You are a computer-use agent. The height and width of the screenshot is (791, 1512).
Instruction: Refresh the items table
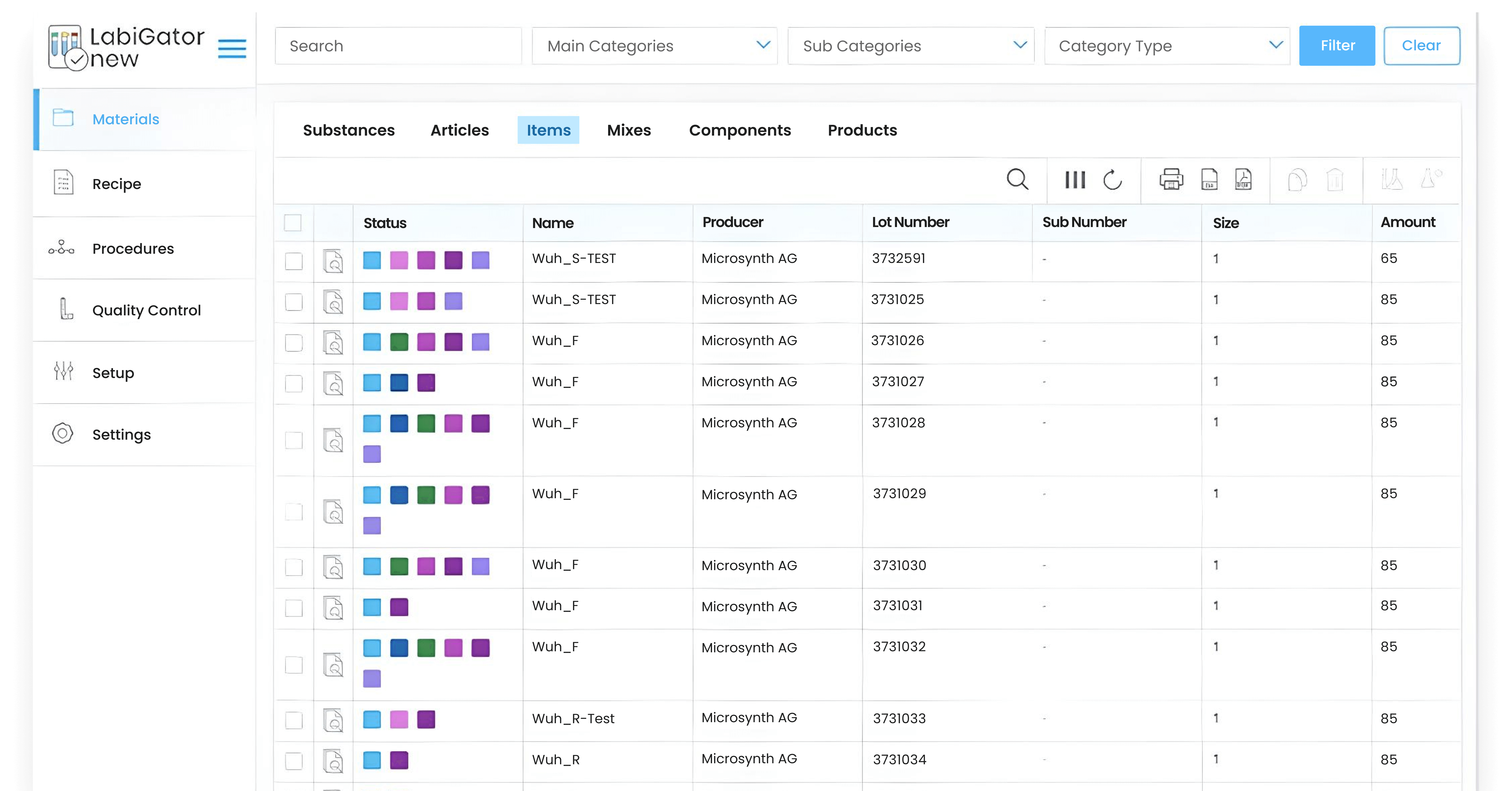[x=1112, y=180]
